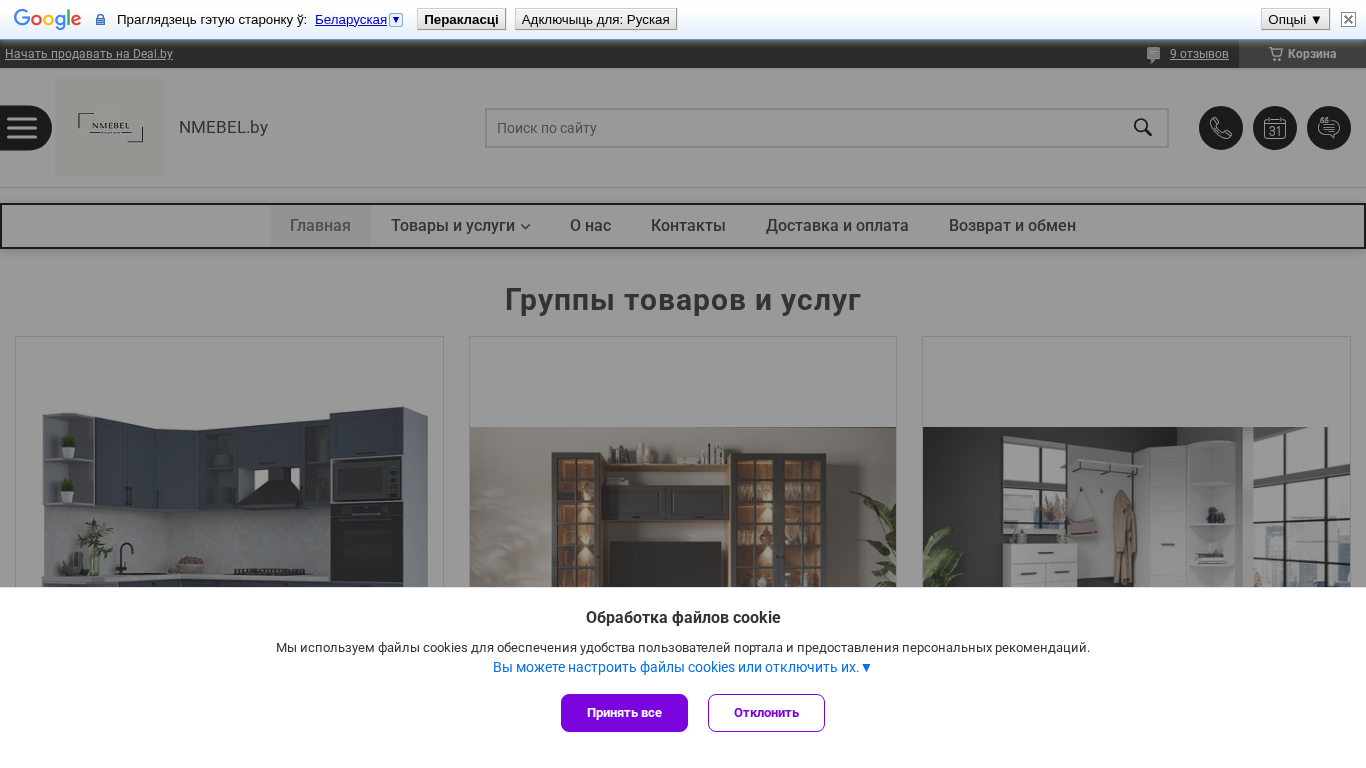
Task: Click the reviews speech bubble icon
Action: (1154, 55)
